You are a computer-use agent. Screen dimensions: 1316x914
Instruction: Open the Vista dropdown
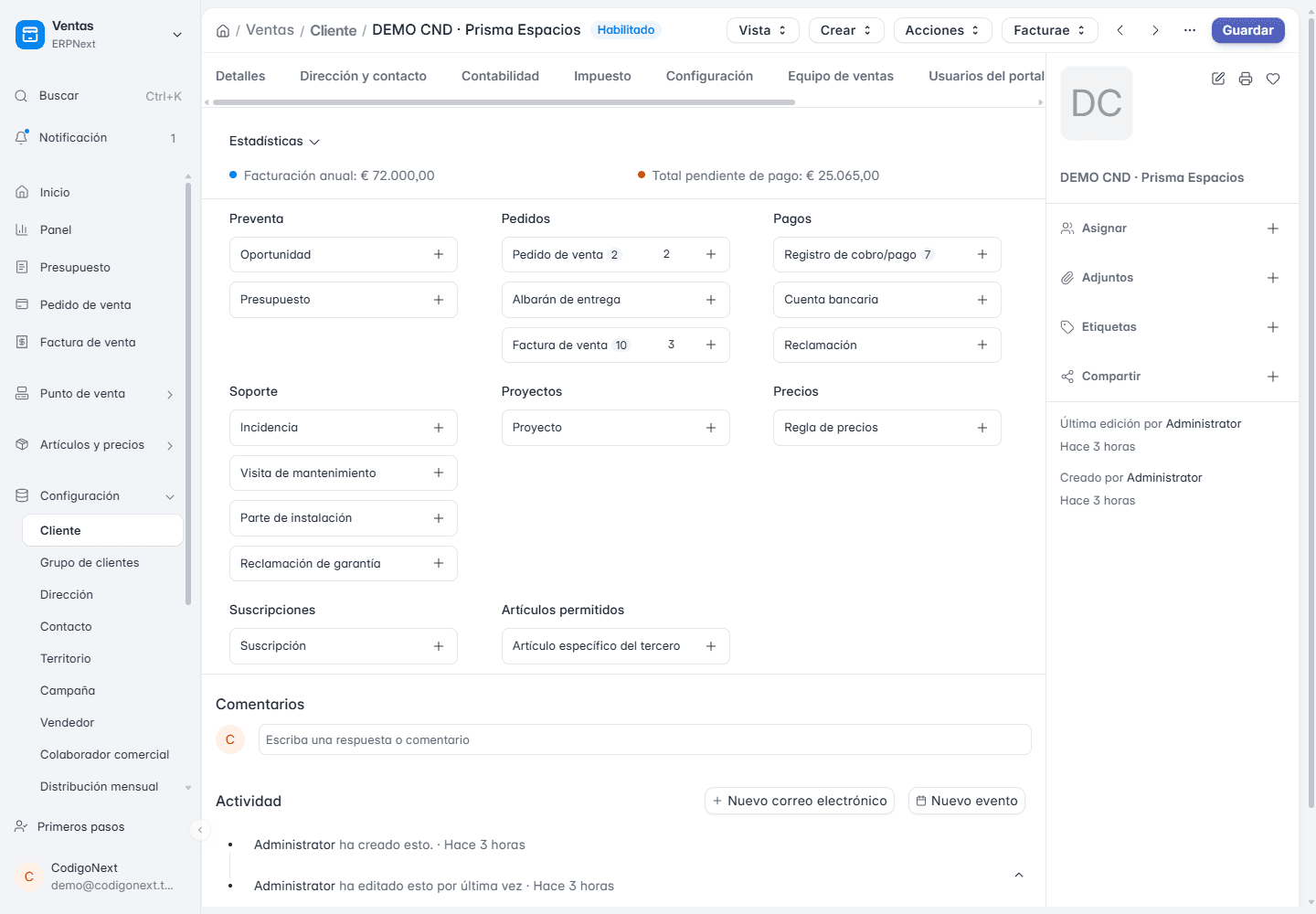763,30
